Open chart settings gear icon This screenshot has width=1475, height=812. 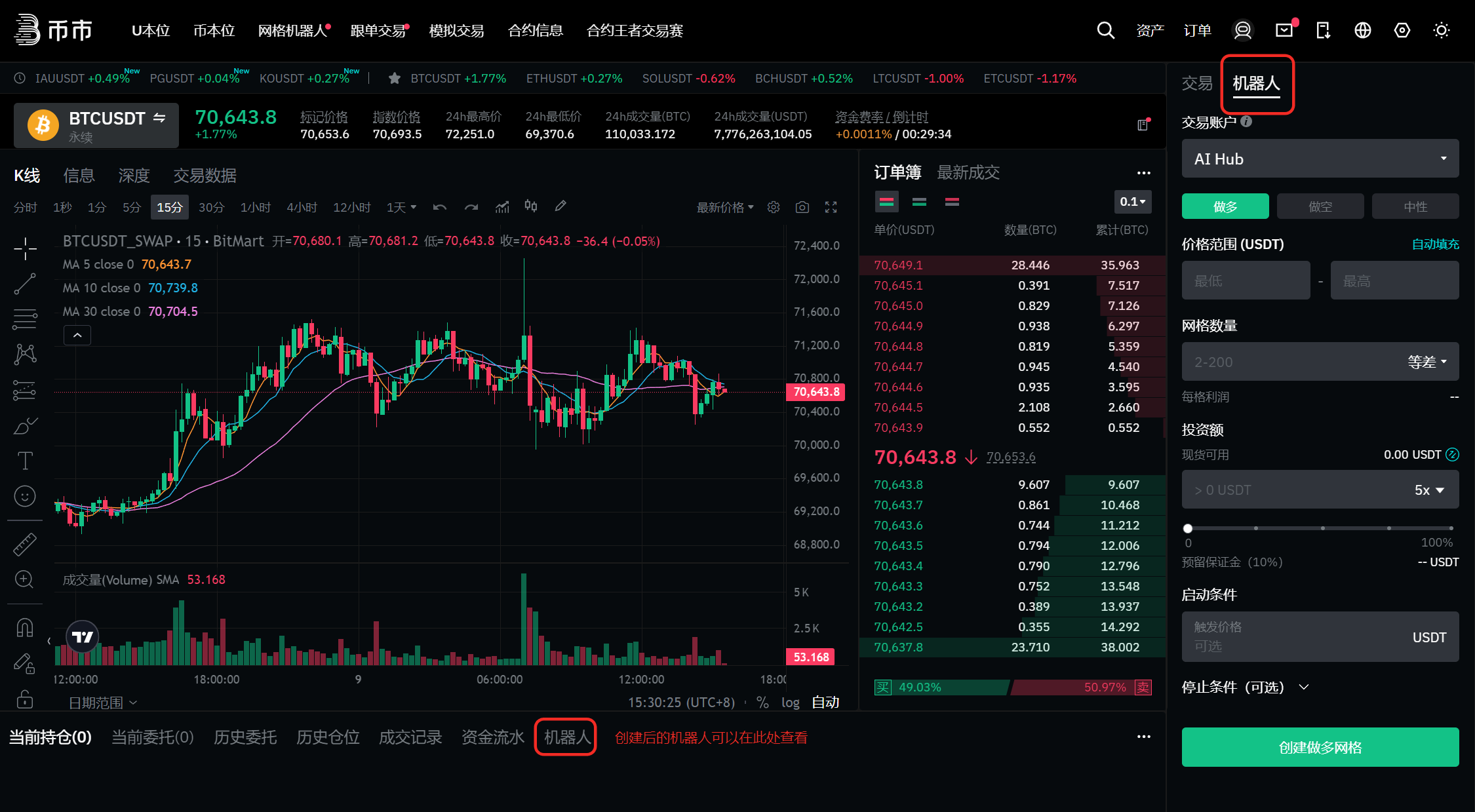click(x=774, y=207)
